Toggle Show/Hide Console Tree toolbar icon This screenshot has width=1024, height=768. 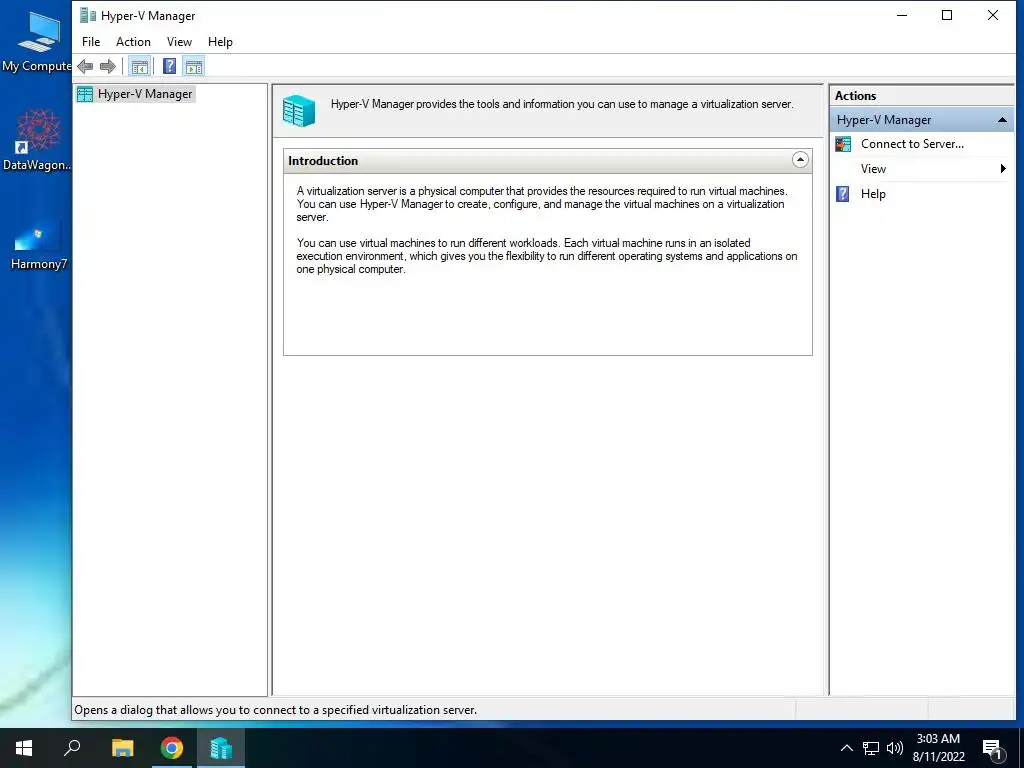139,66
